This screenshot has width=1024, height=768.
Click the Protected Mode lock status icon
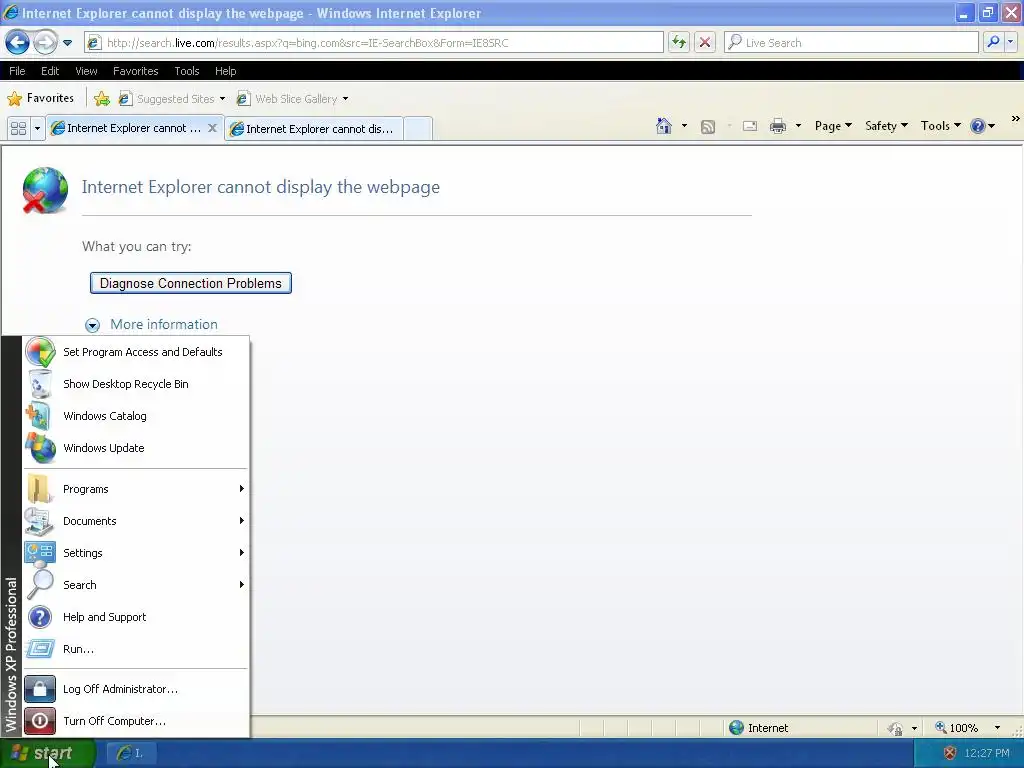(x=895, y=728)
